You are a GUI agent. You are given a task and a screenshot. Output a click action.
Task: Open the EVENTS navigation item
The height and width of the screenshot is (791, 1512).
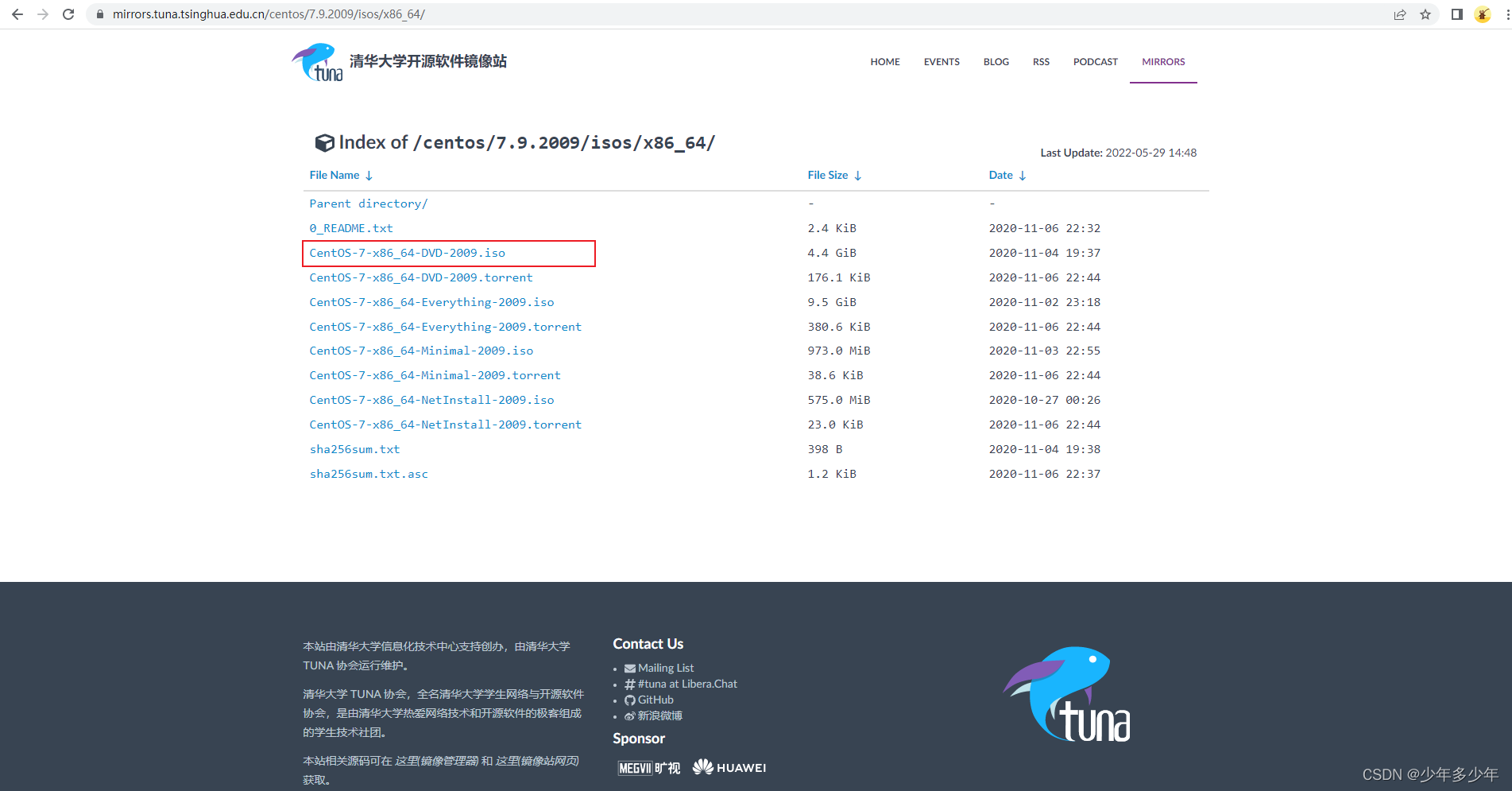[x=942, y=62]
